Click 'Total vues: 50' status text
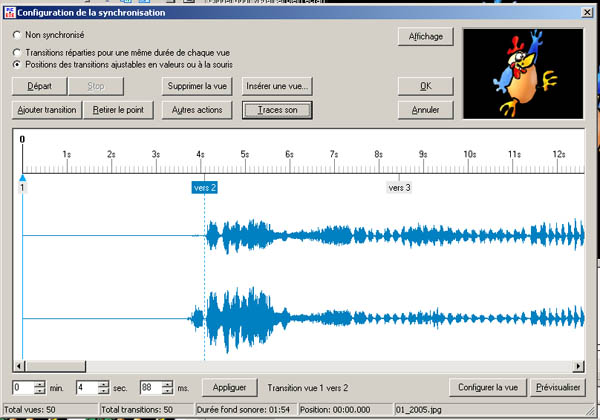600x420 pixels. pyautogui.click(x=30, y=410)
